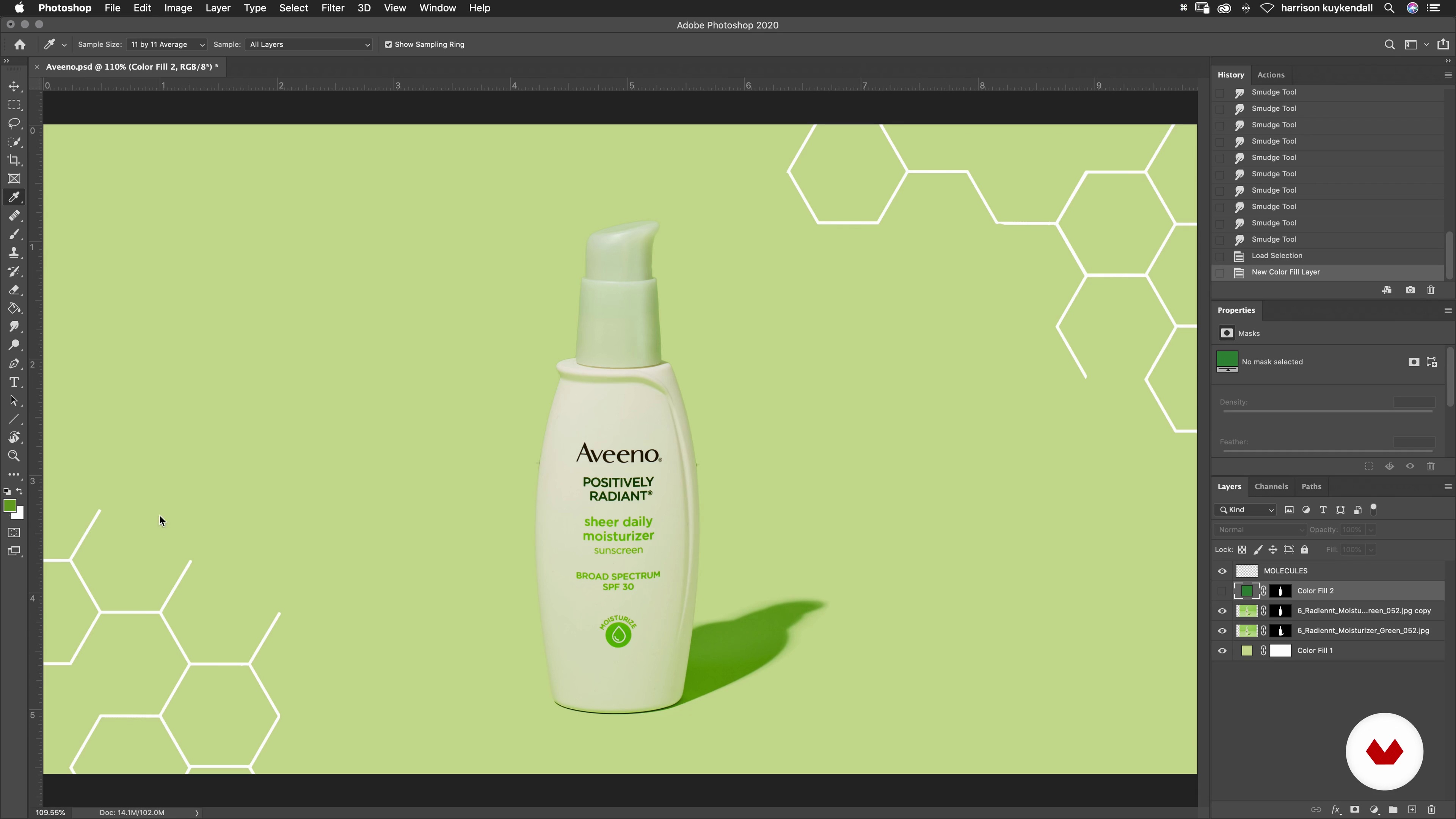The width and height of the screenshot is (1456, 819).
Task: Select the Clone Stamp tool
Action: (14, 253)
